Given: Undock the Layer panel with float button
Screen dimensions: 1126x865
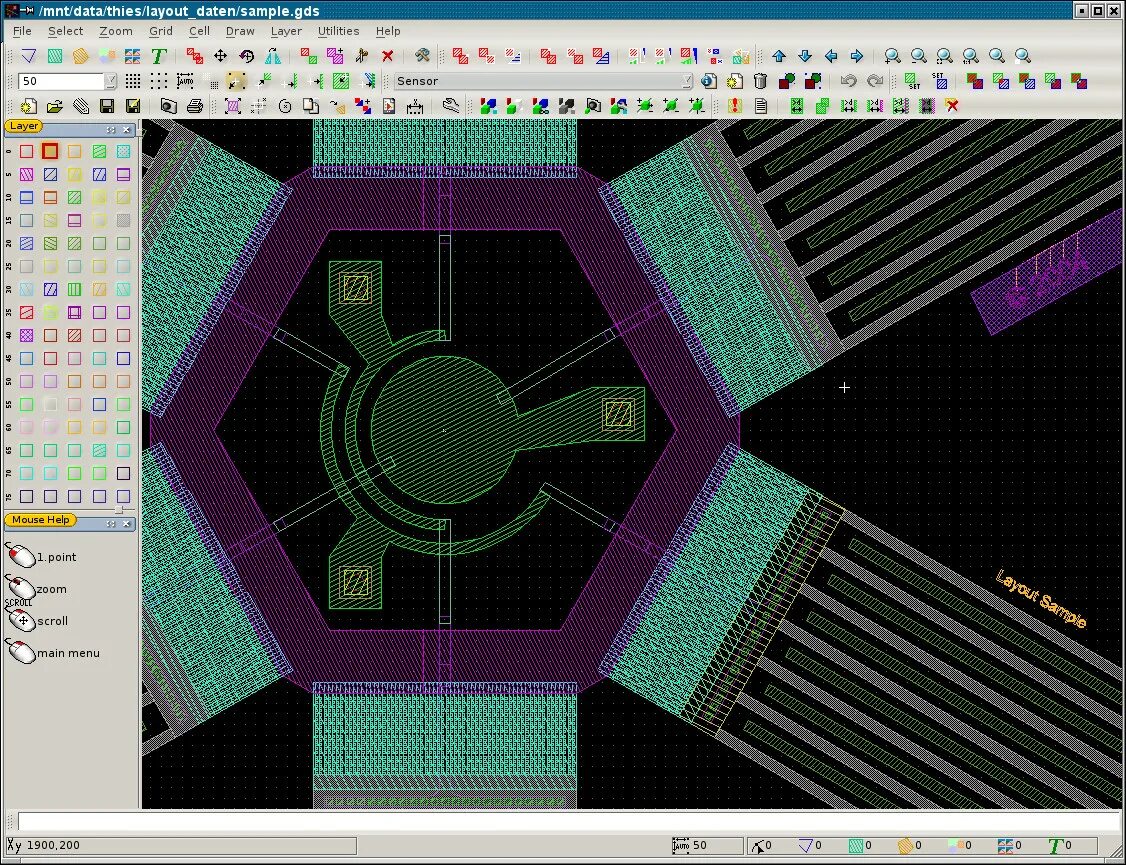Looking at the screenshot, I should tap(111, 130).
